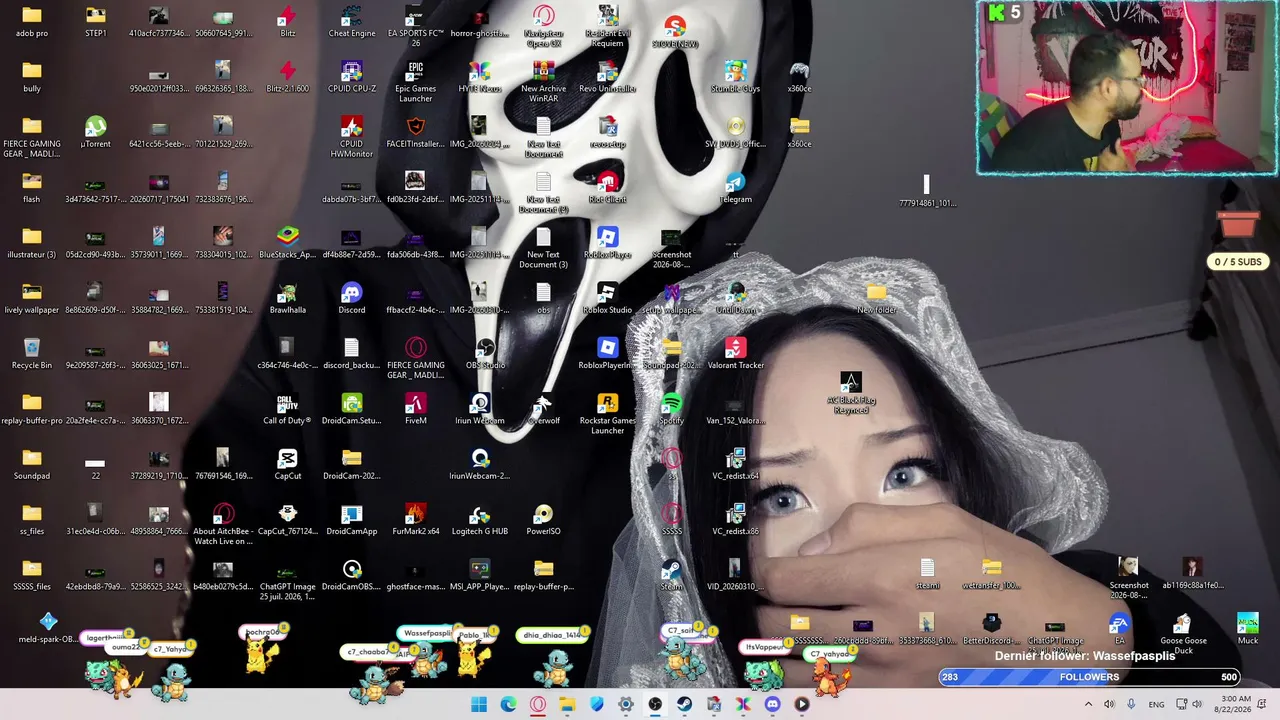The image size is (1280, 720).
Task: Select the Telegram desktop shortcut
Action: pyautogui.click(x=736, y=187)
